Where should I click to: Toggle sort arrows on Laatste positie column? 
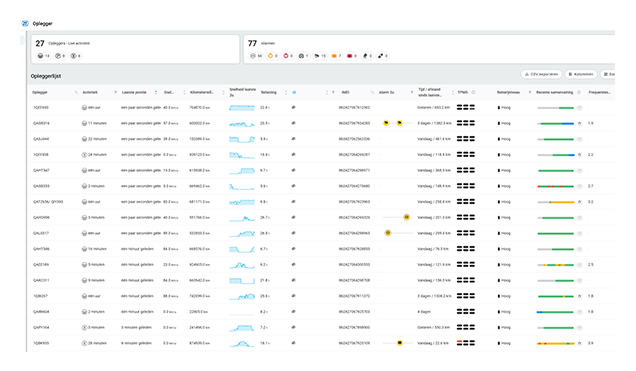(156, 92)
